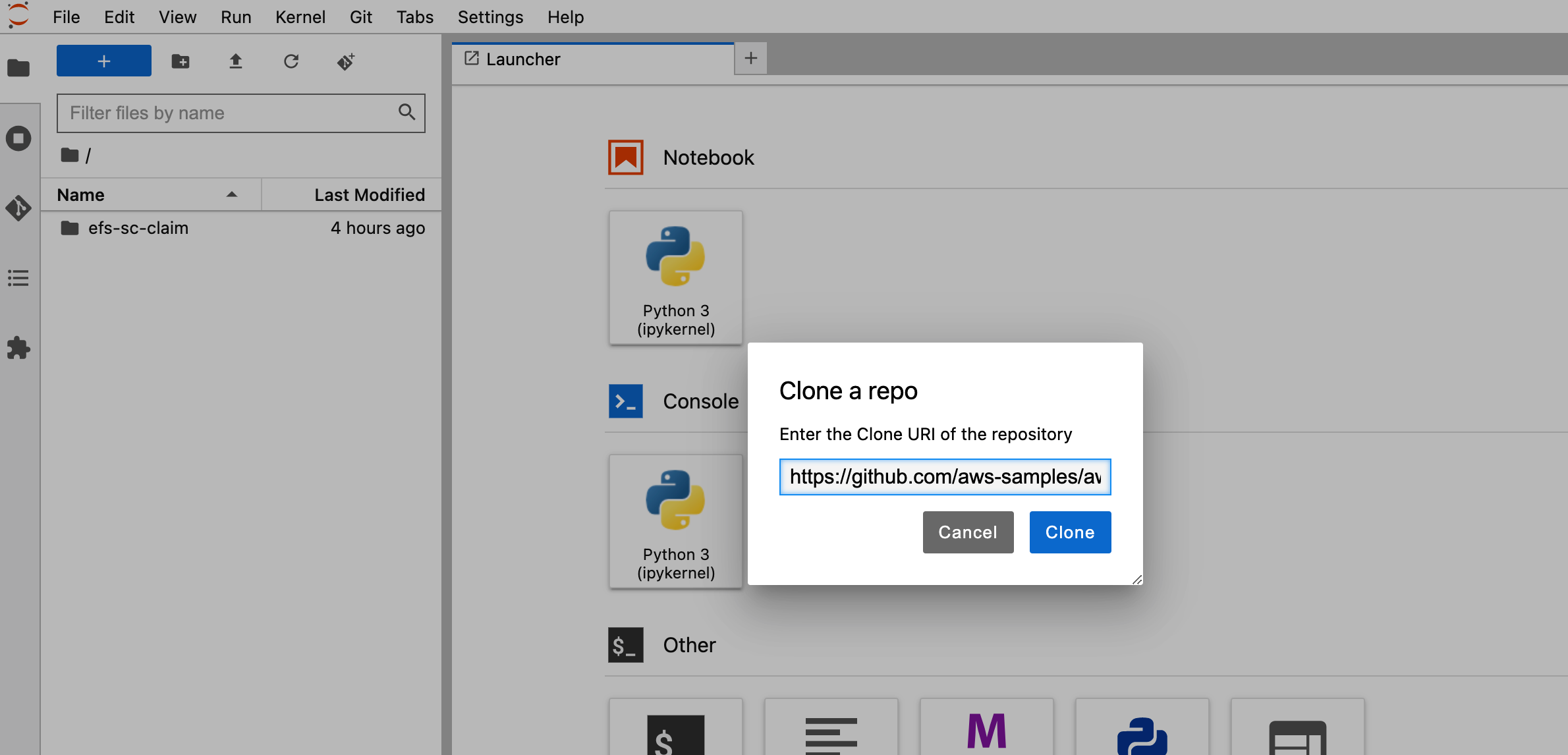The image size is (1568, 755).
Task: Open the File Browser sidebar tab
Action: (18, 68)
